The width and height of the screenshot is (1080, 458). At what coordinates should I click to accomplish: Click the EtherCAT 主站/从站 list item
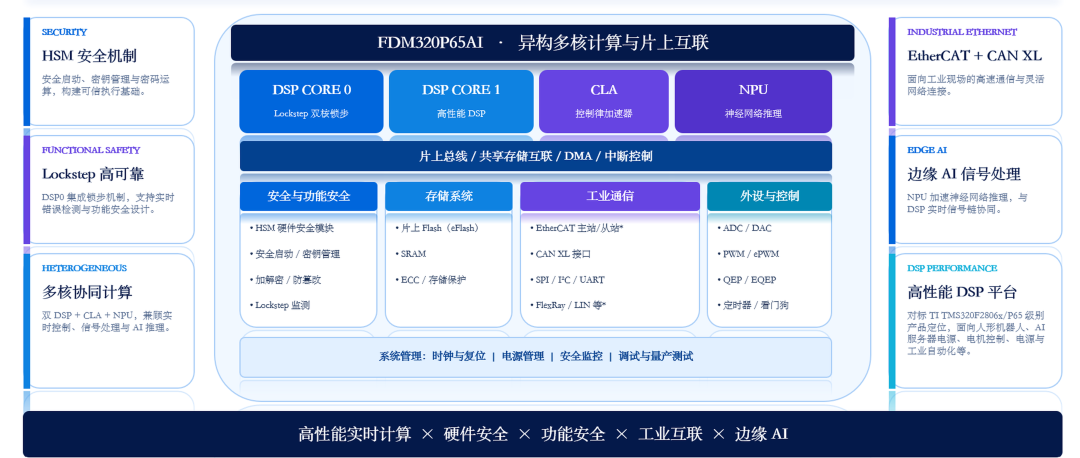coord(579,228)
